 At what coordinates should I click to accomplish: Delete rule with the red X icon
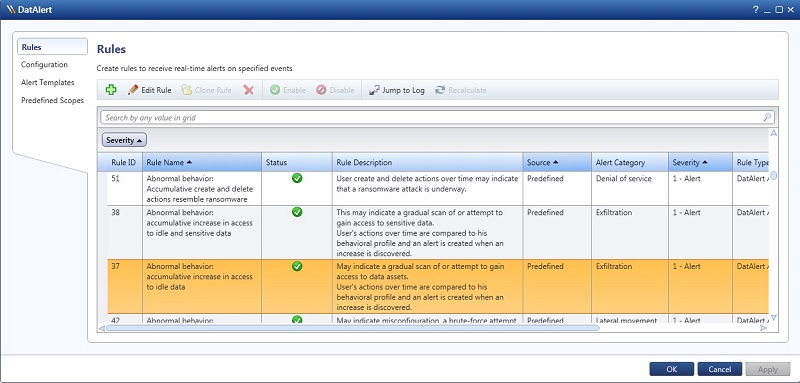point(248,90)
